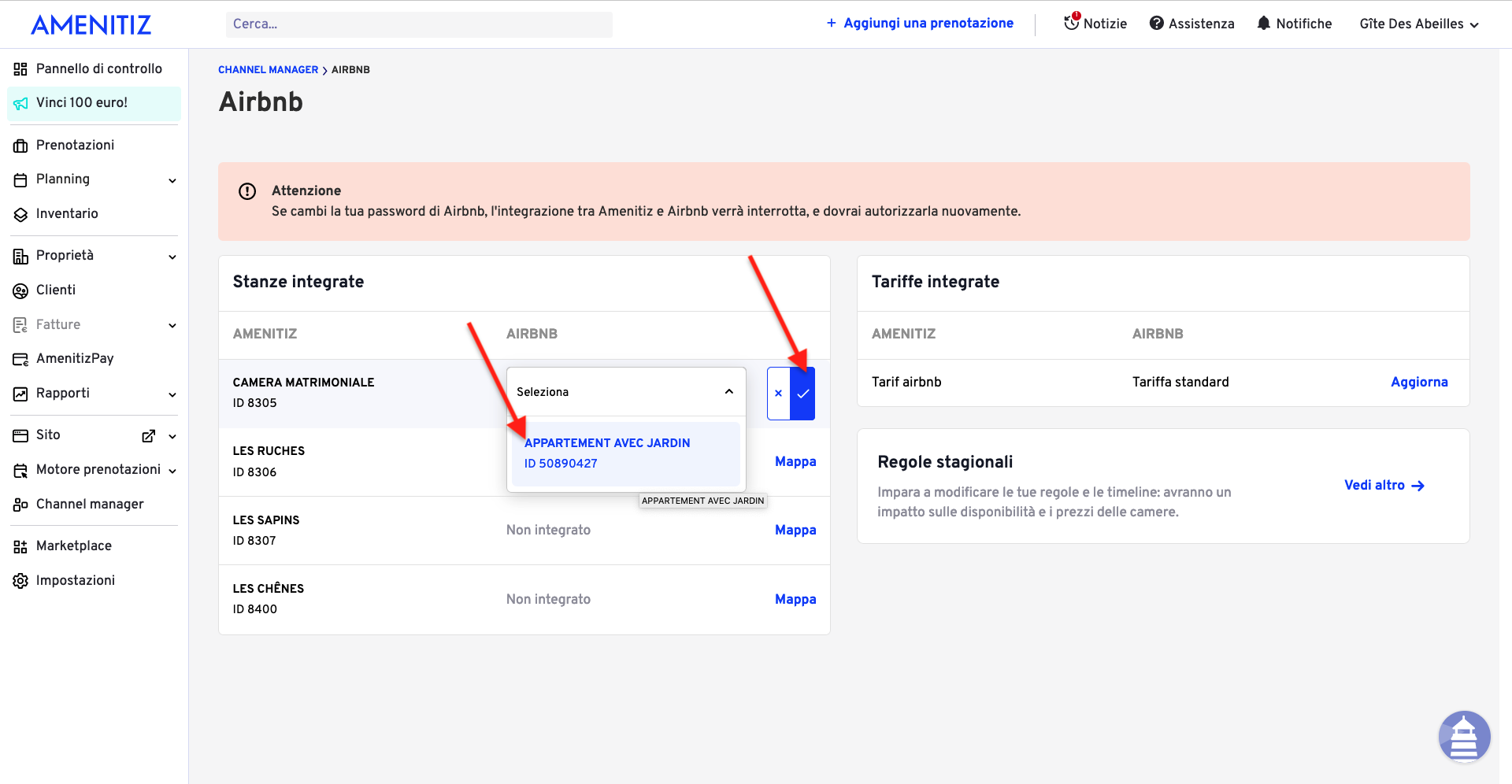Screen dimensions: 1512x784
Task: Click Non integrato in LES CHÊNES row
Action: tap(548, 599)
